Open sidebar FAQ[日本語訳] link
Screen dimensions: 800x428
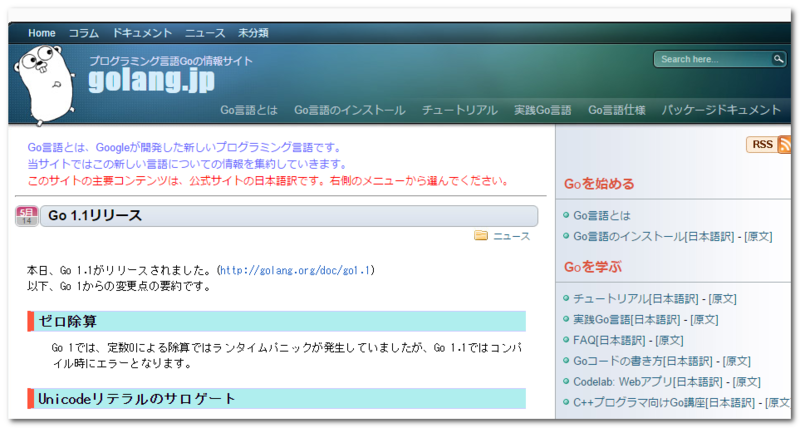point(609,340)
